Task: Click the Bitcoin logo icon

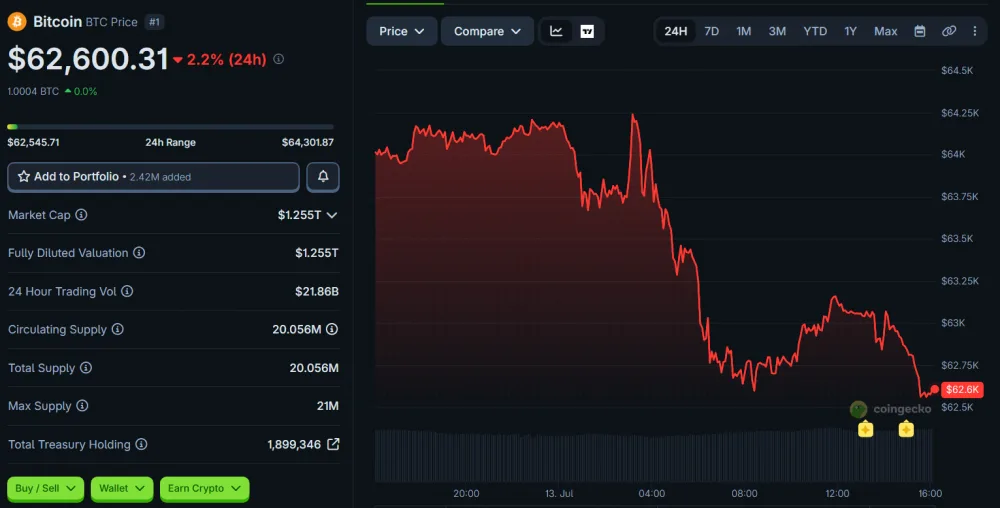Action: pos(17,22)
